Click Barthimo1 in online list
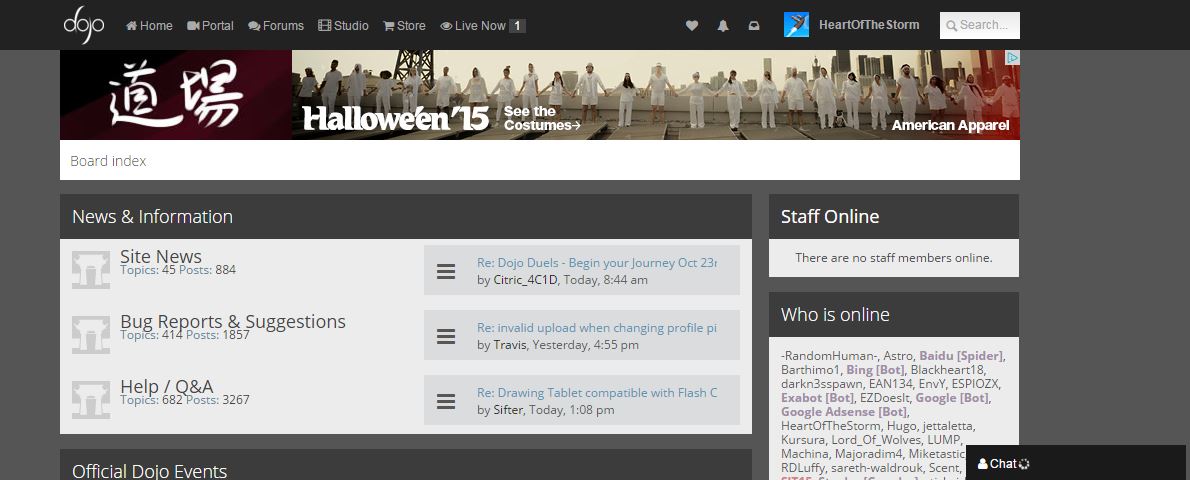 [x=811, y=370]
